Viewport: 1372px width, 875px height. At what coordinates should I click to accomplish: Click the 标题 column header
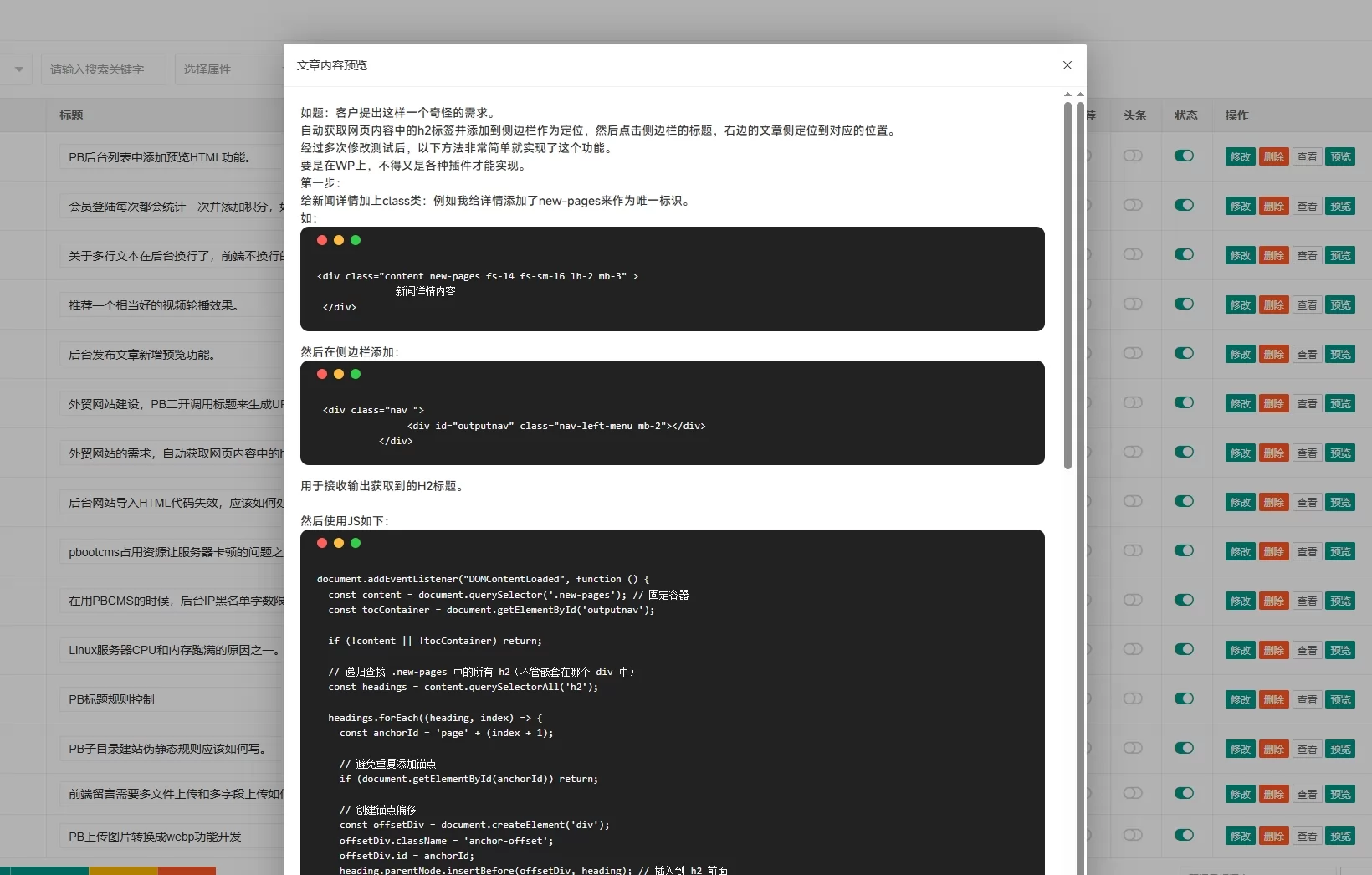tap(71, 115)
